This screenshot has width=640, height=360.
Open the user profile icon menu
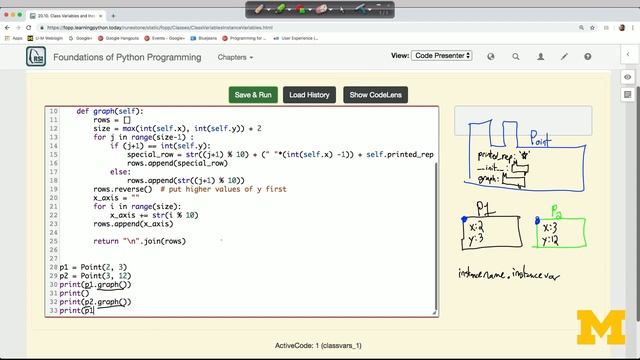(540, 57)
